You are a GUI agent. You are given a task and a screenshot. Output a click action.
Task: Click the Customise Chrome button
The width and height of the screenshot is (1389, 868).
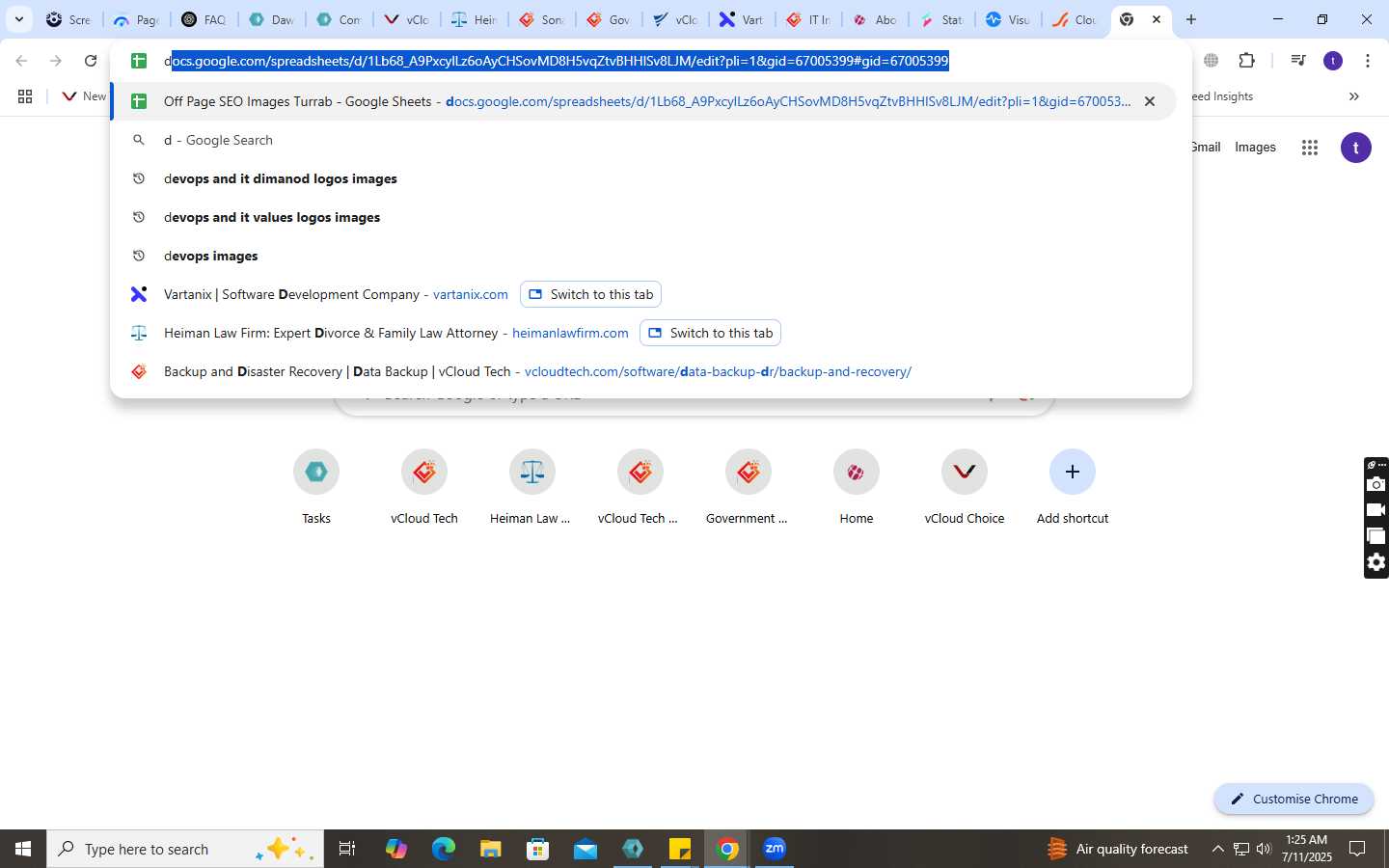coord(1294,799)
